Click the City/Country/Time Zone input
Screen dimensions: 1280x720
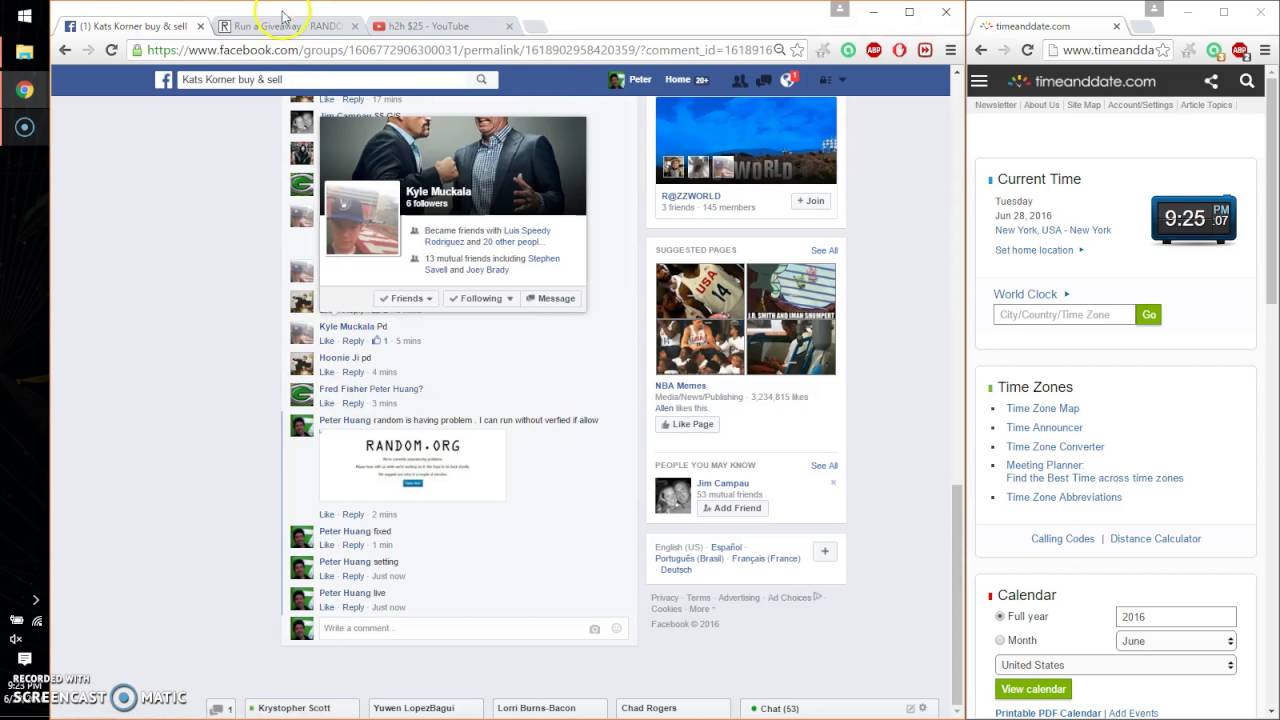tap(1064, 315)
